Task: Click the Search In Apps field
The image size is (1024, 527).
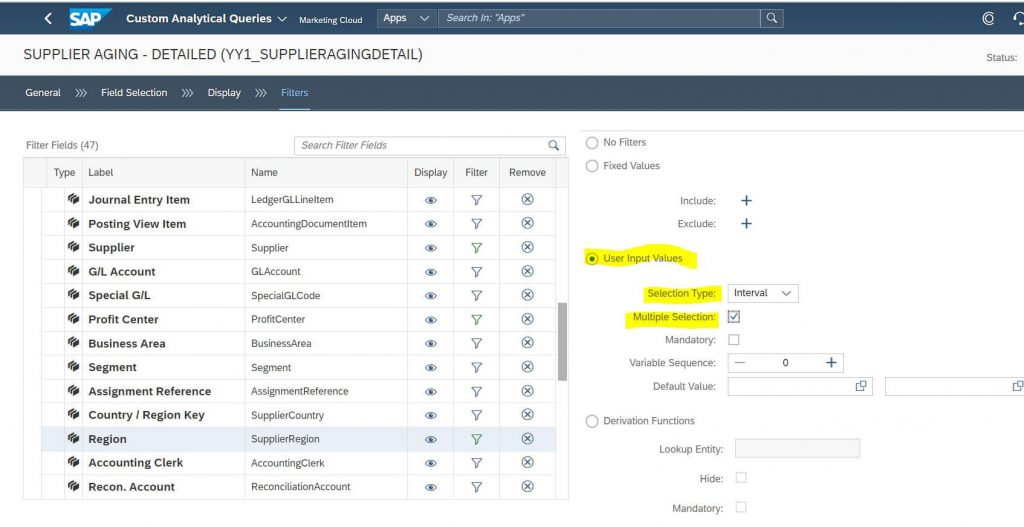Action: (x=599, y=18)
